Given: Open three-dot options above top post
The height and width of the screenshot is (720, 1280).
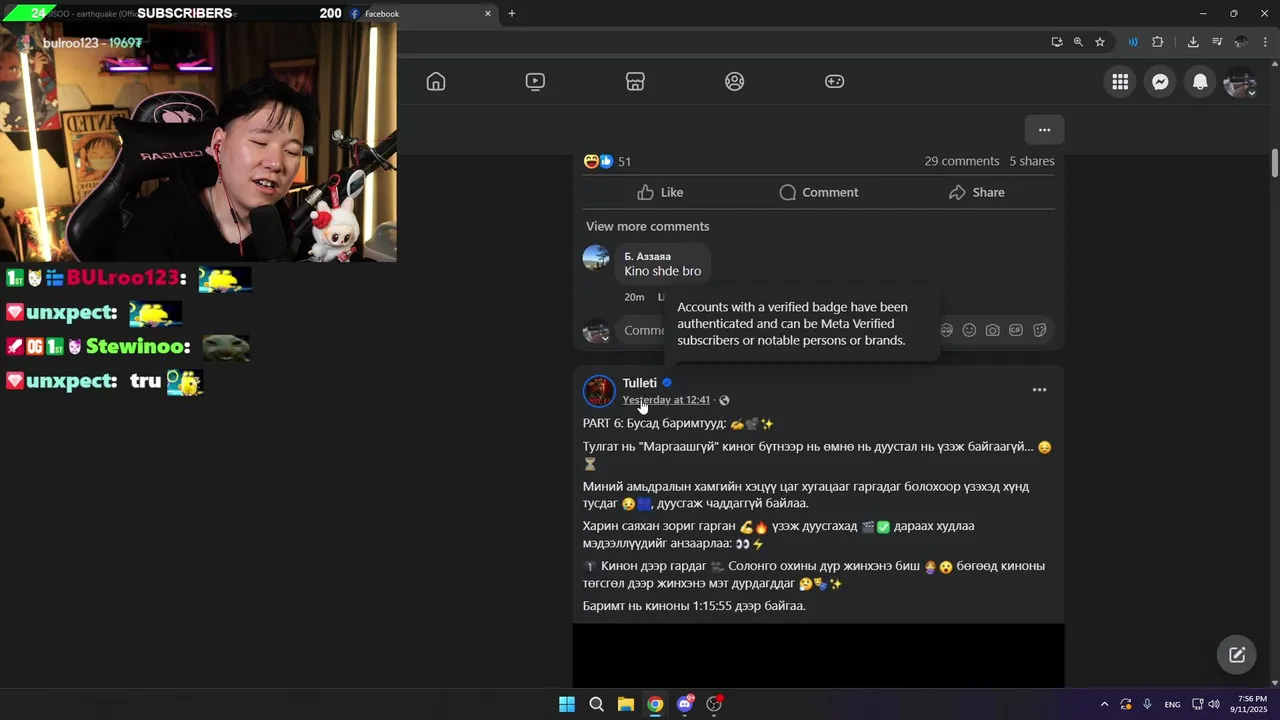Looking at the screenshot, I should tap(1044, 130).
